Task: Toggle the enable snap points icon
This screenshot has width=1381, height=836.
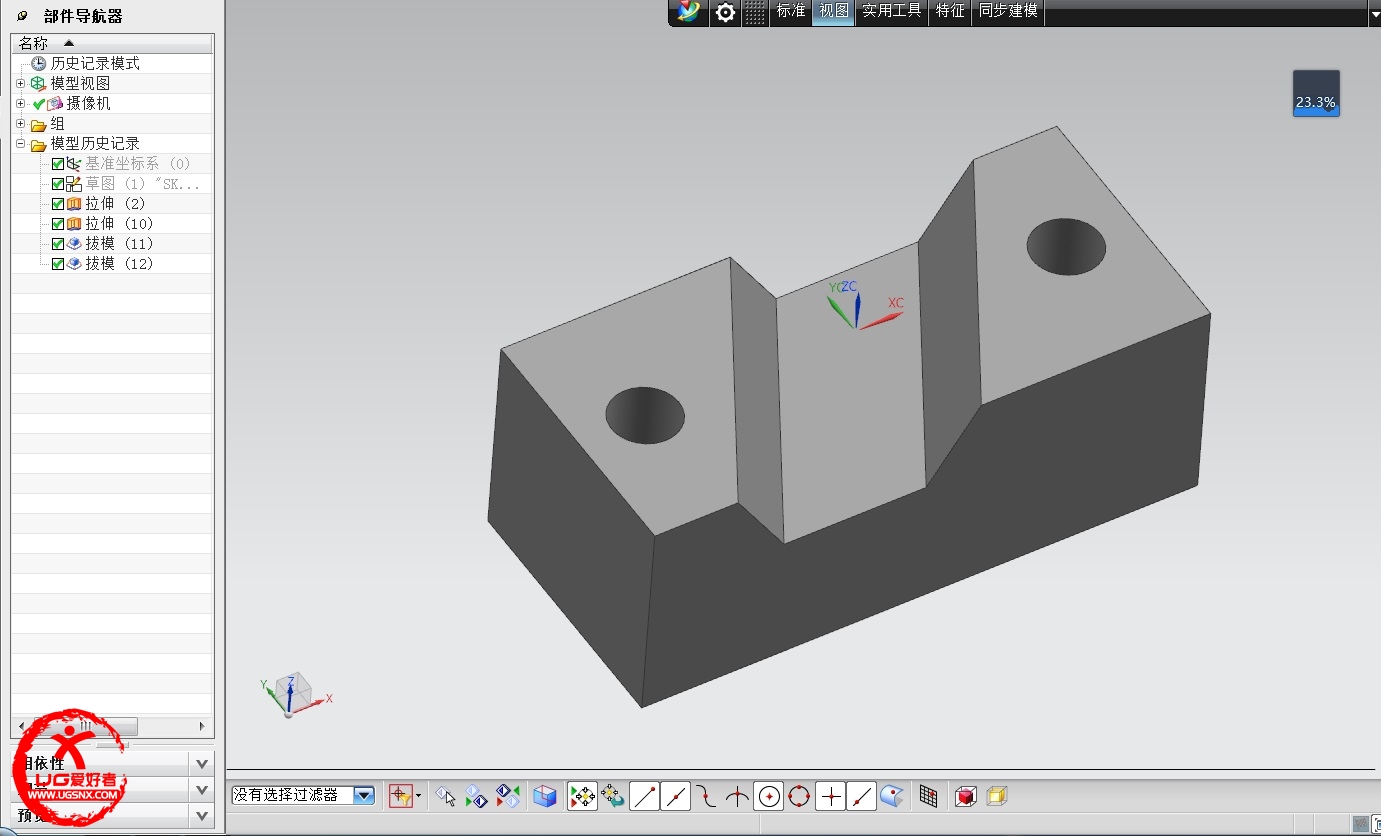Action: coord(582,796)
